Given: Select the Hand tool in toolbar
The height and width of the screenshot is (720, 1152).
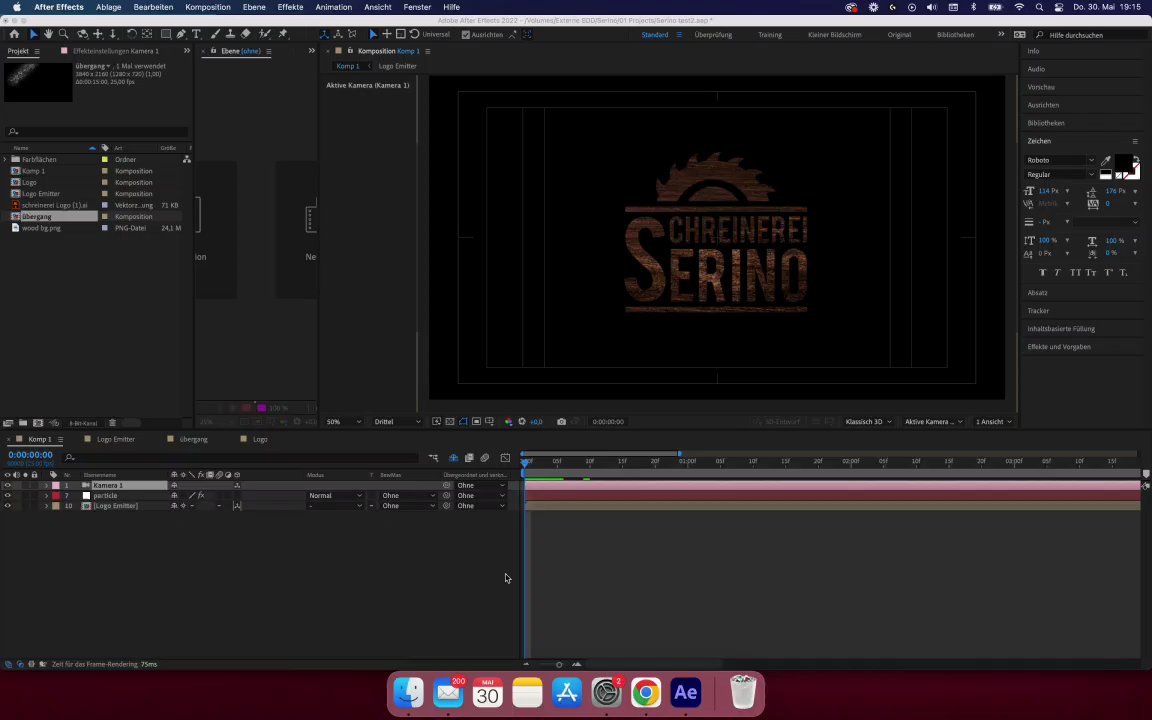Looking at the screenshot, I should (x=48, y=34).
